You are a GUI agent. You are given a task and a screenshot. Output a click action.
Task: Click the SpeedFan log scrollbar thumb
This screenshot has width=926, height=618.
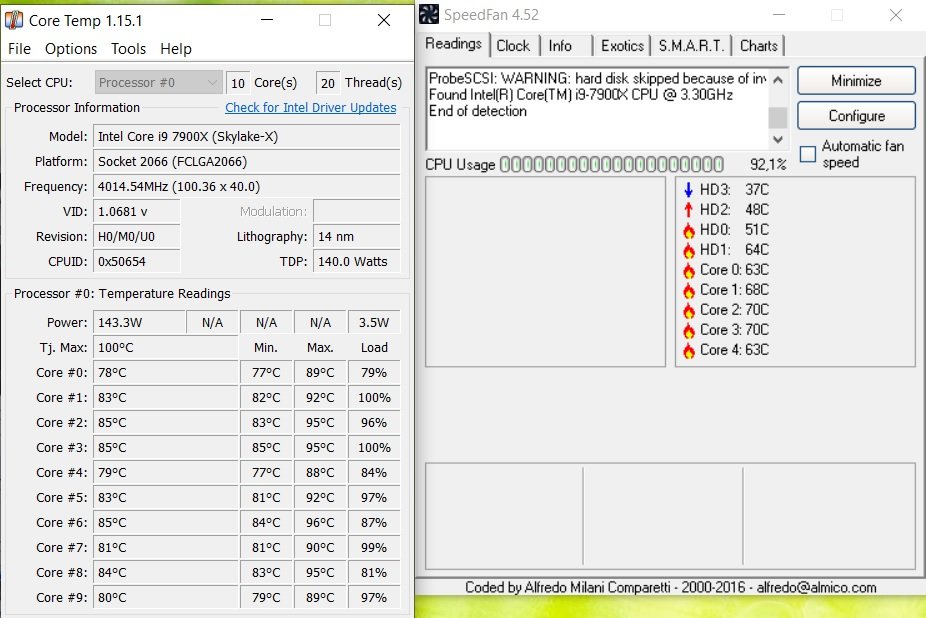(x=778, y=117)
